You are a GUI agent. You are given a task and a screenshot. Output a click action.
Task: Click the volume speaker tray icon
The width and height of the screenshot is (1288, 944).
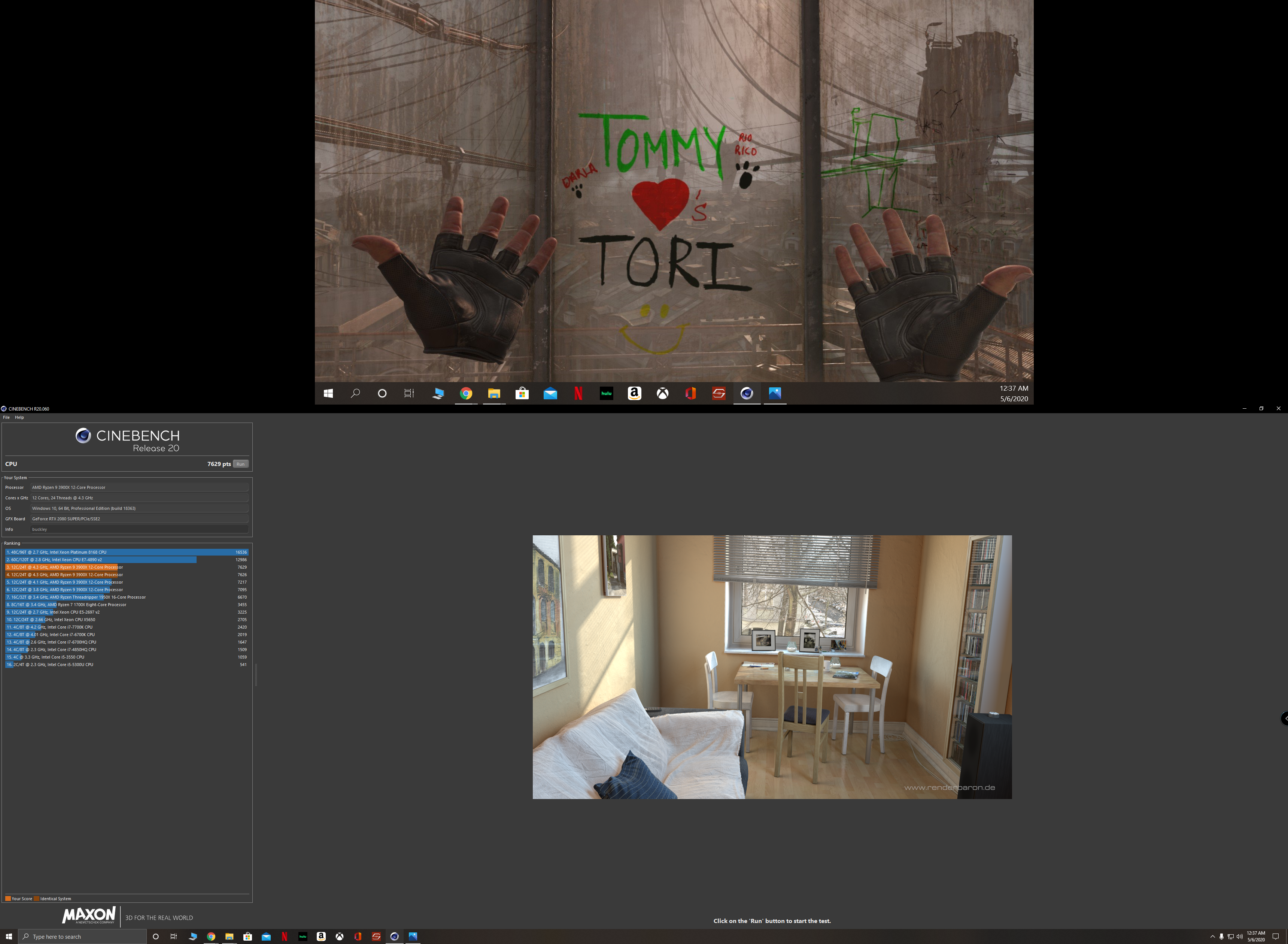1239,937
